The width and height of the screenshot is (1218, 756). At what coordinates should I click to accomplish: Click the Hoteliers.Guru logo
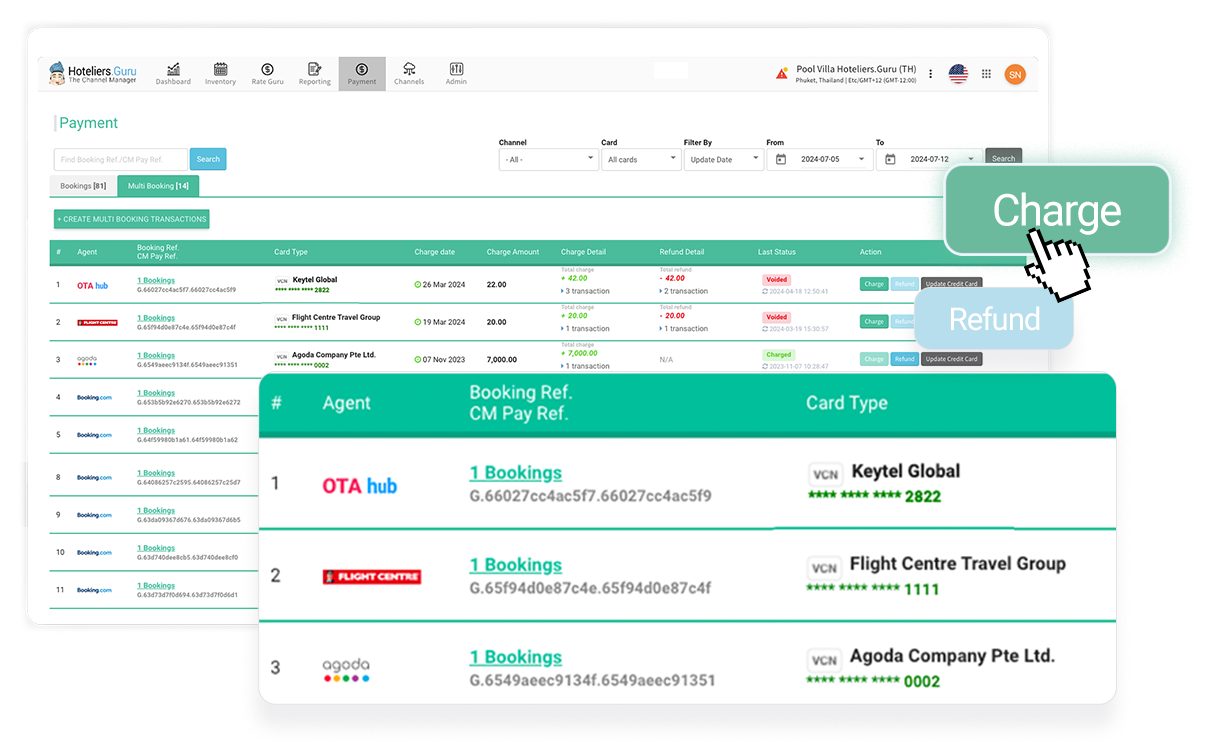coord(93,73)
